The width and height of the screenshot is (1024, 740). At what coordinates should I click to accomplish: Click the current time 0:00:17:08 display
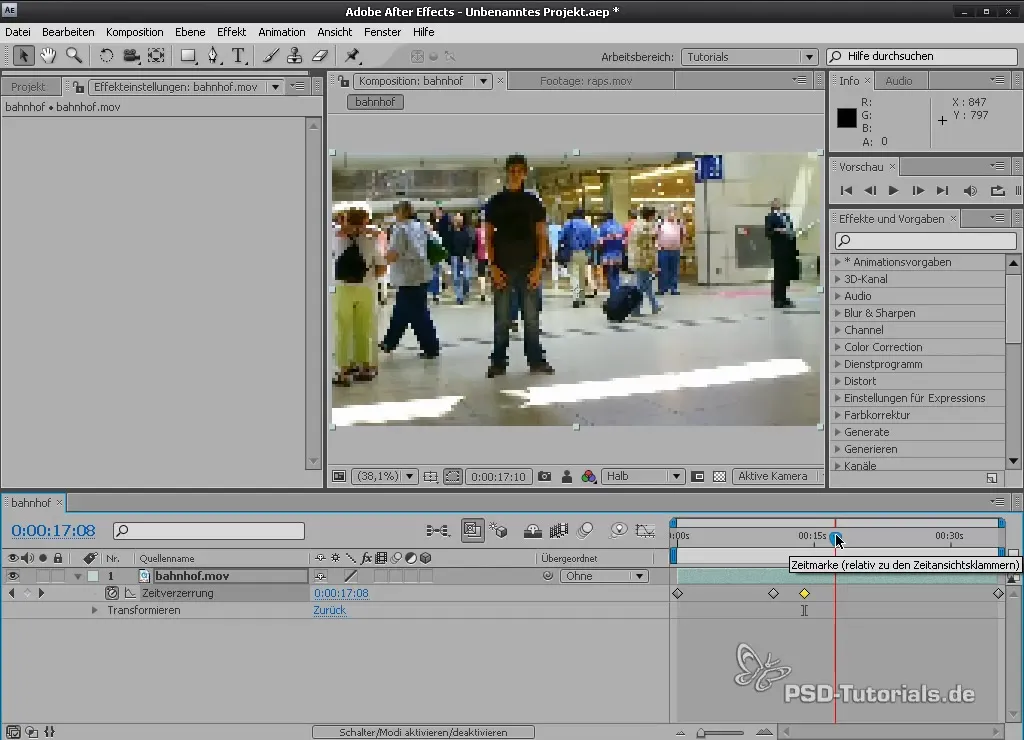coord(53,531)
